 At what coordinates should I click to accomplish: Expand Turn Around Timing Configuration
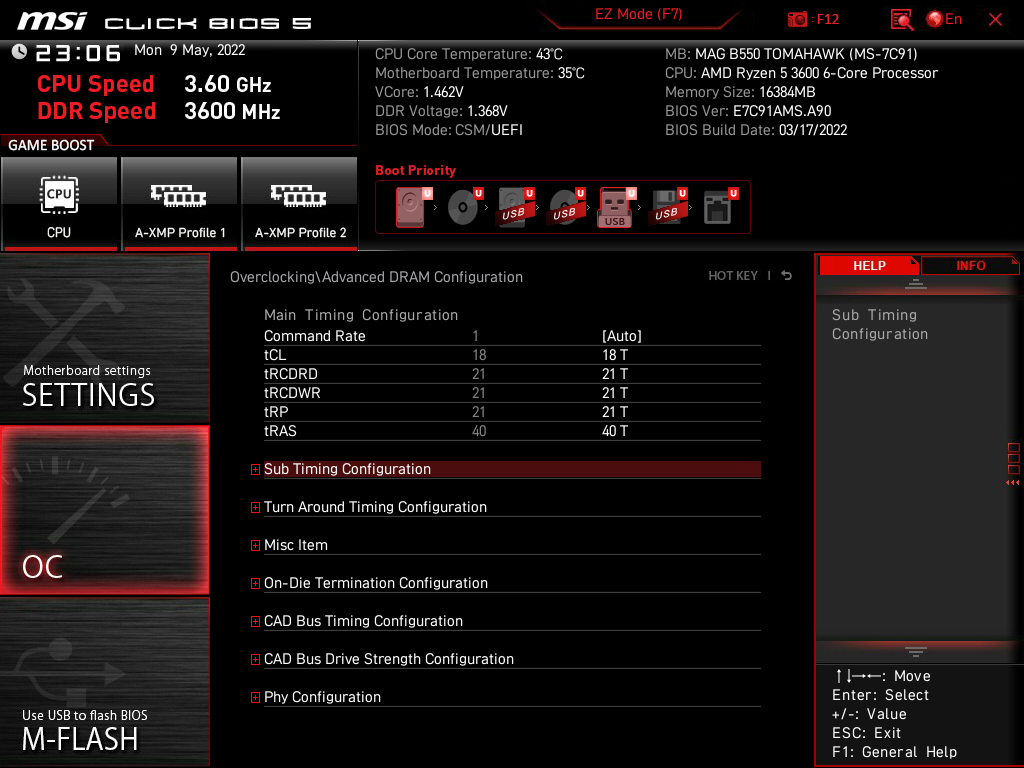tap(512, 507)
